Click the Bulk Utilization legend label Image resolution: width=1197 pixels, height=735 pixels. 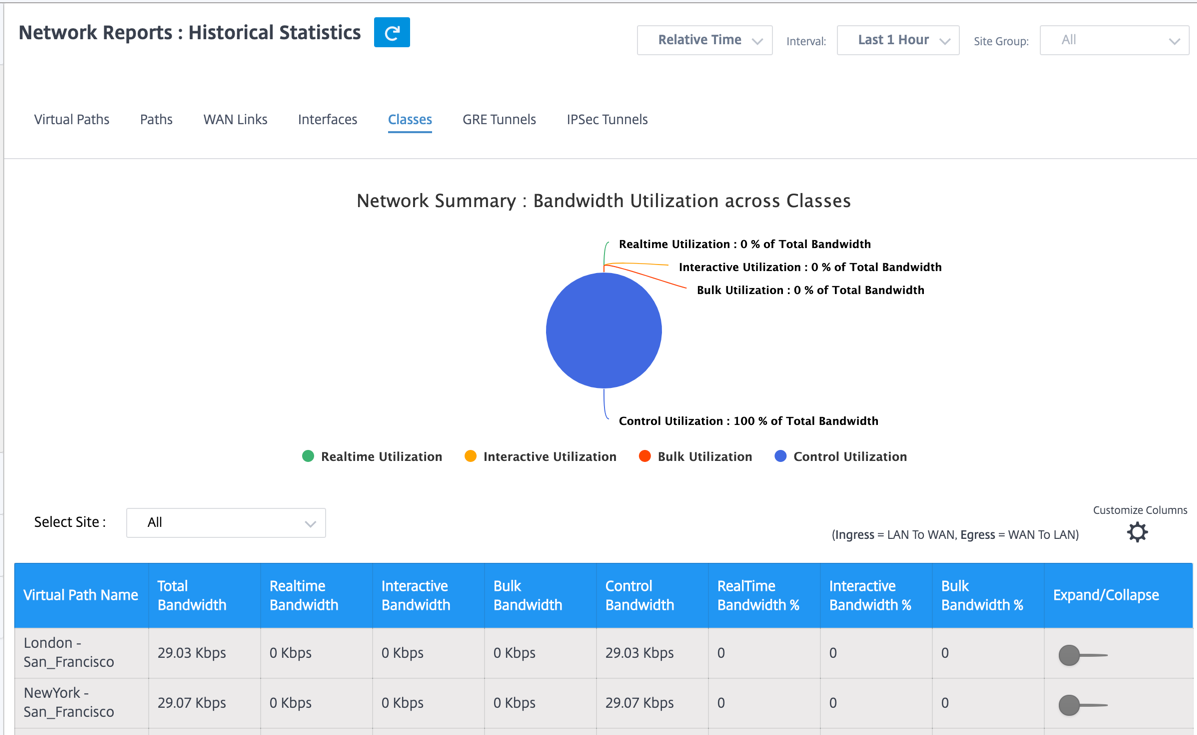tap(705, 456)
